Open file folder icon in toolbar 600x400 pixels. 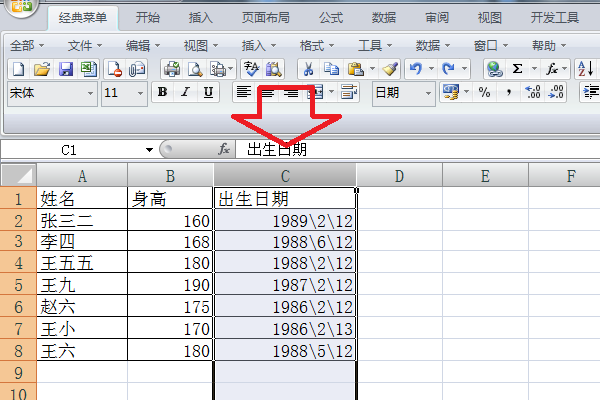point(42,69)
